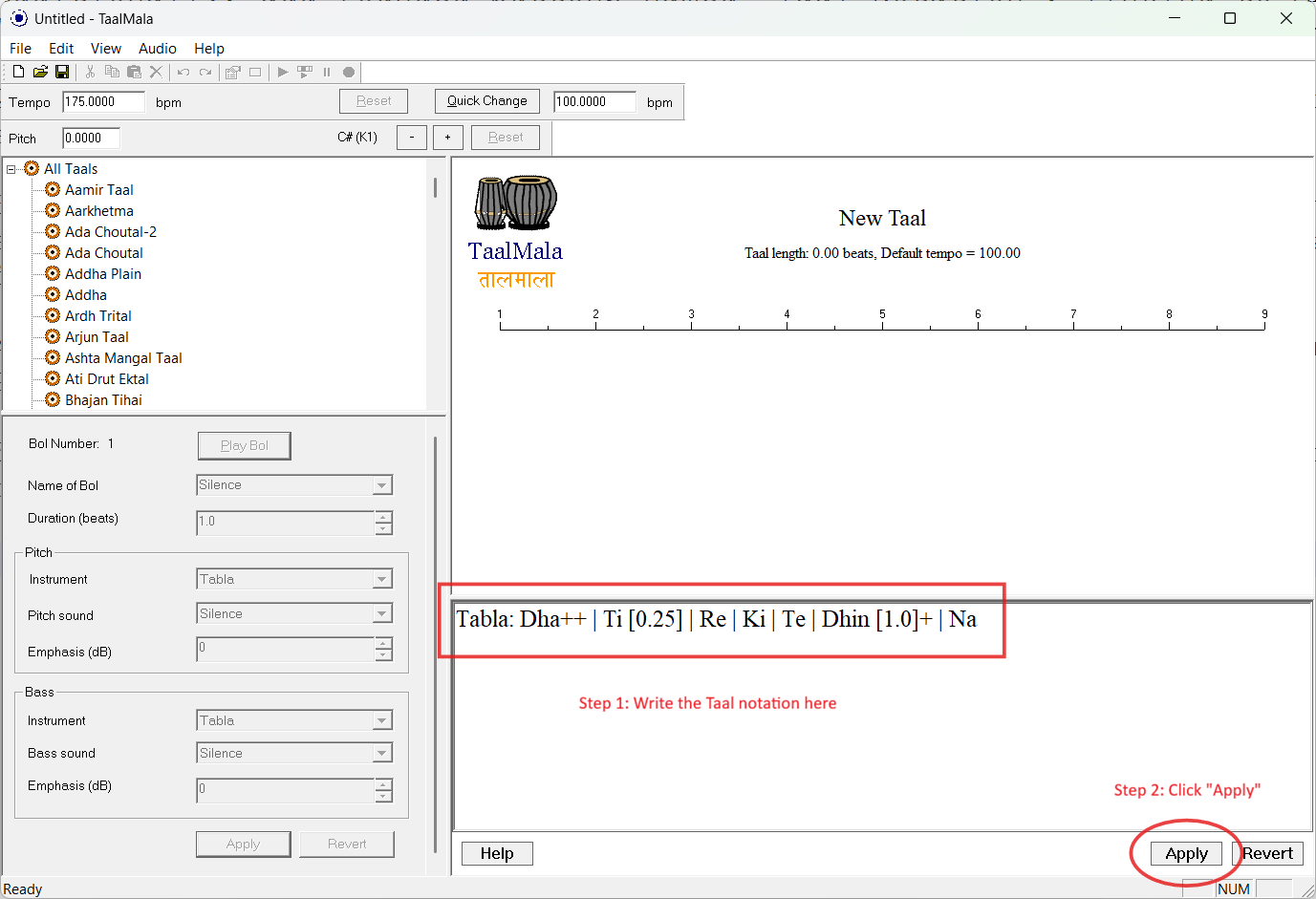Click the Help button below the notation box
This screenshot has width=1316, height=899.
tap(497, 854)
